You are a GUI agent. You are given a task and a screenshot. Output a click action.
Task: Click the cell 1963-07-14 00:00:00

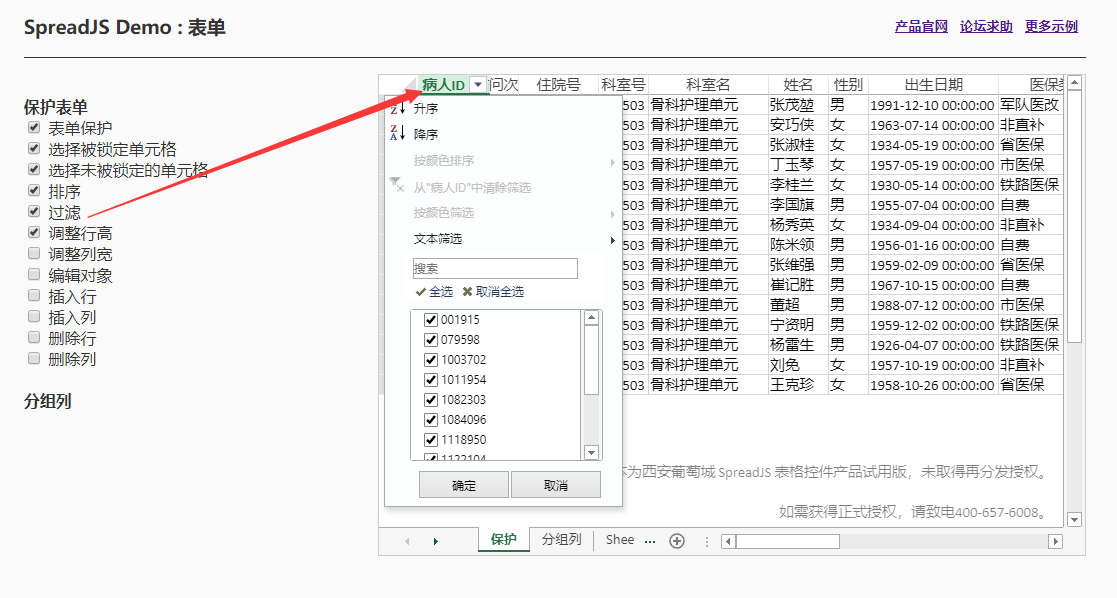pyautogui.click(x=933, y=125)
